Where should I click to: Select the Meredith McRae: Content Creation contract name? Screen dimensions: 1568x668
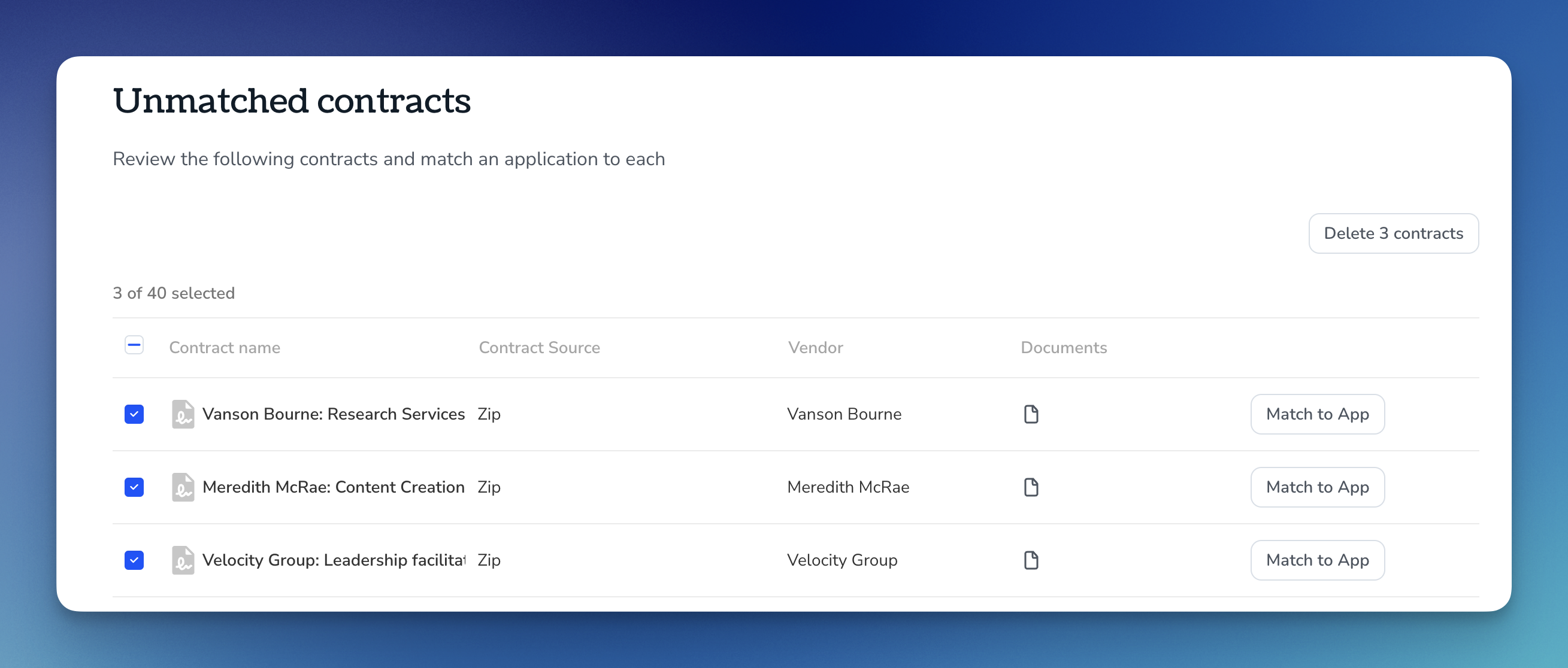click(x=334, y=487)
